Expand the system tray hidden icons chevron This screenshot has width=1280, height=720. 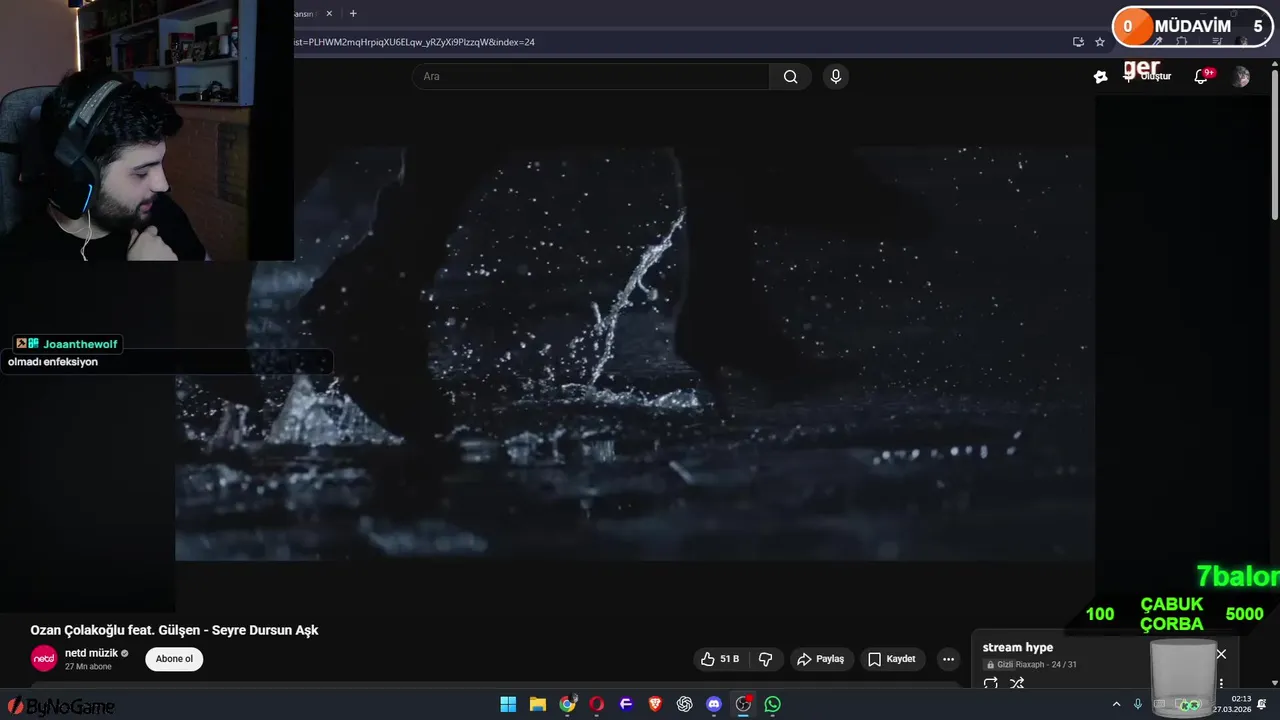pyautogui.click(x=1117, y=704)
